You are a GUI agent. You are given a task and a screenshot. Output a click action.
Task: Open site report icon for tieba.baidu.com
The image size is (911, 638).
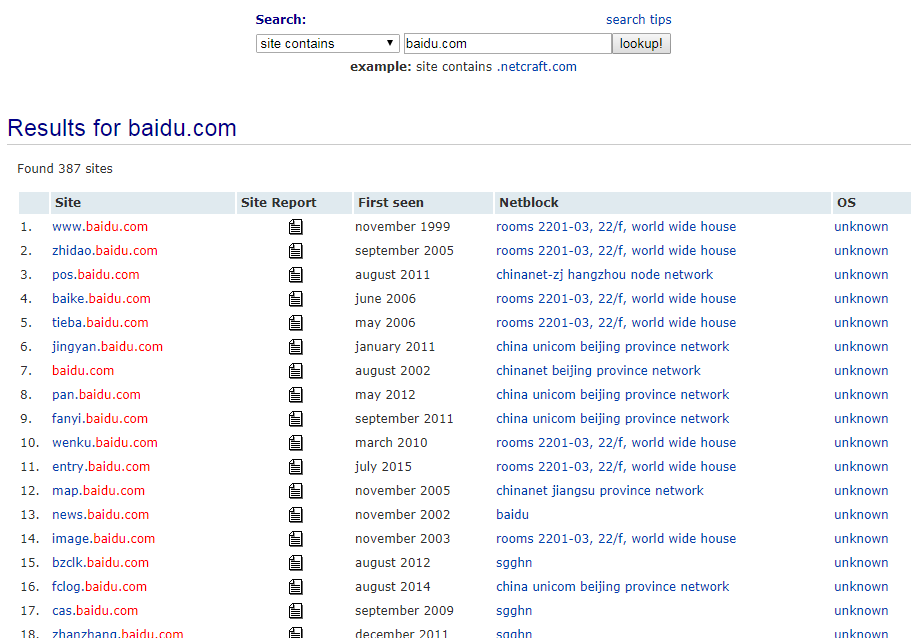(296, 322)
